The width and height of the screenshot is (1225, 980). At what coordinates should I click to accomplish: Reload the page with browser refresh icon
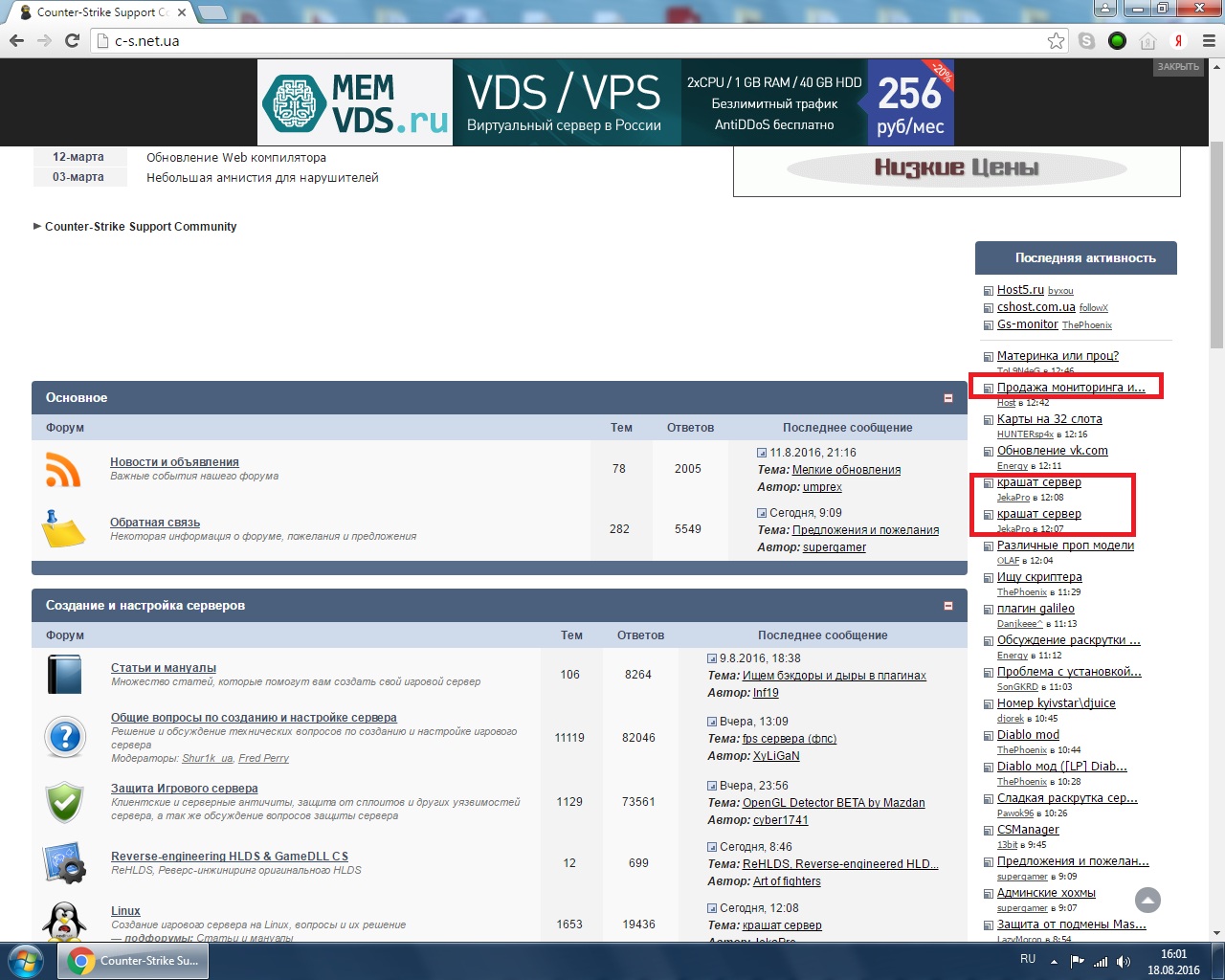[72, 40]
